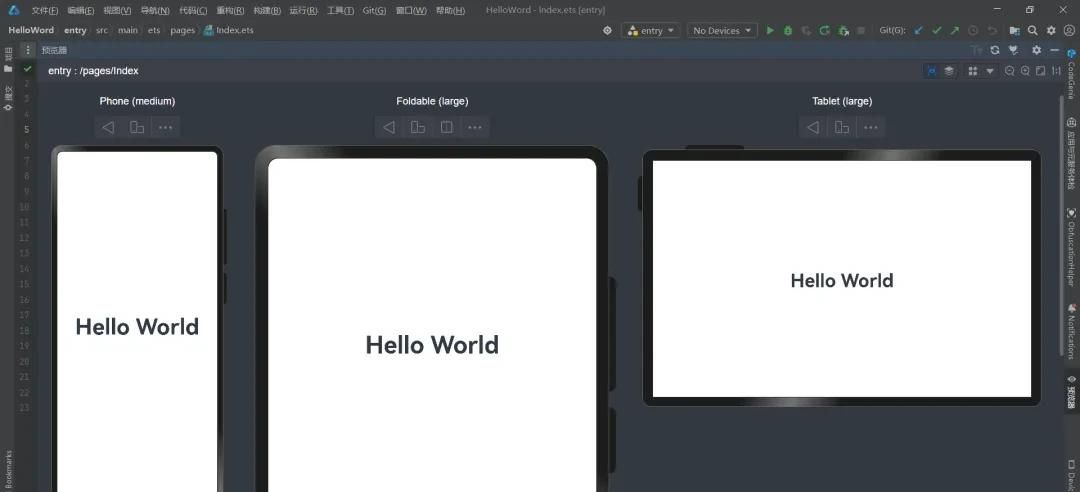This screenshot has height=492, width=1080.
Task: Click back button on Phone (medium) preview
Action: [109, 127]
